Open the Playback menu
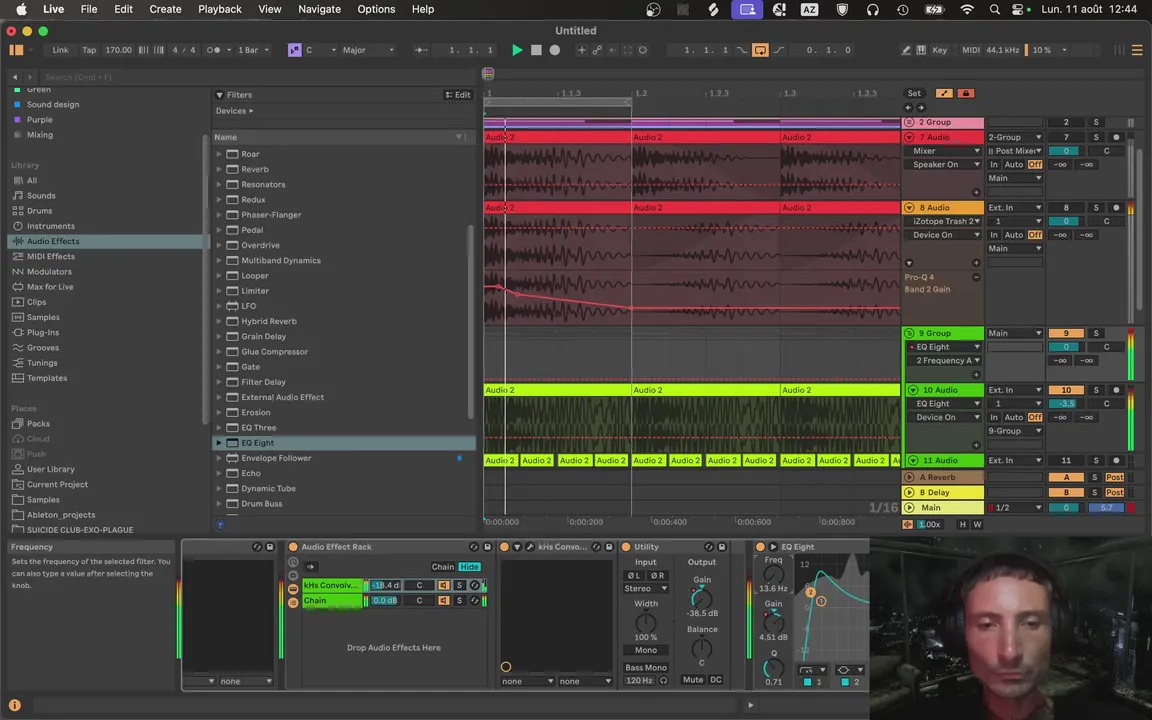 pos(220,9)
